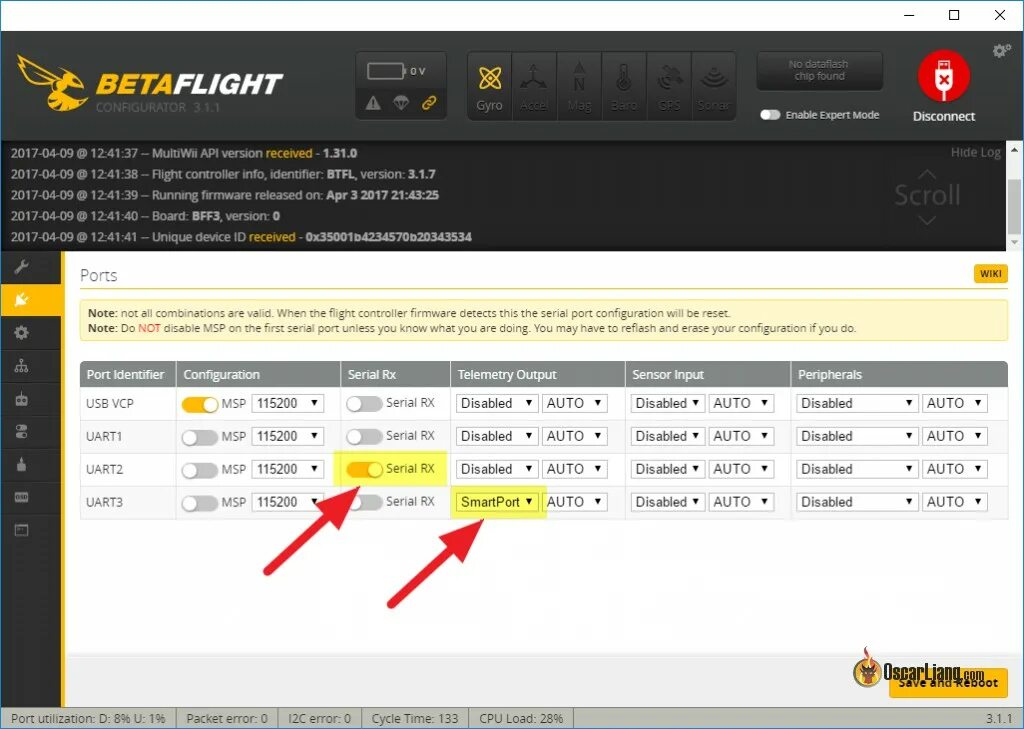Click the warning triangle status icon

373,103
